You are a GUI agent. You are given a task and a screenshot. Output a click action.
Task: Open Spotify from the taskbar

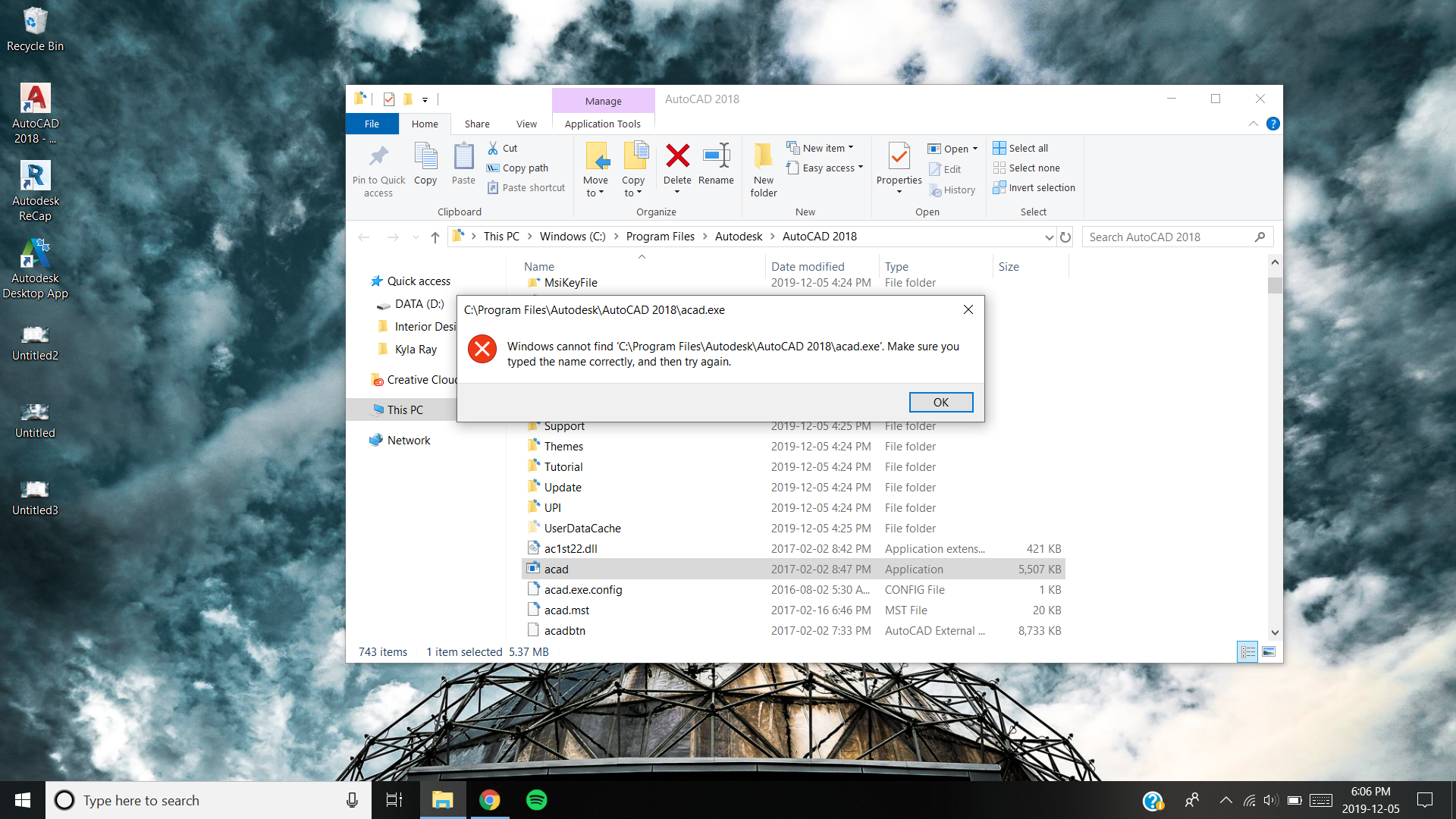537,799
